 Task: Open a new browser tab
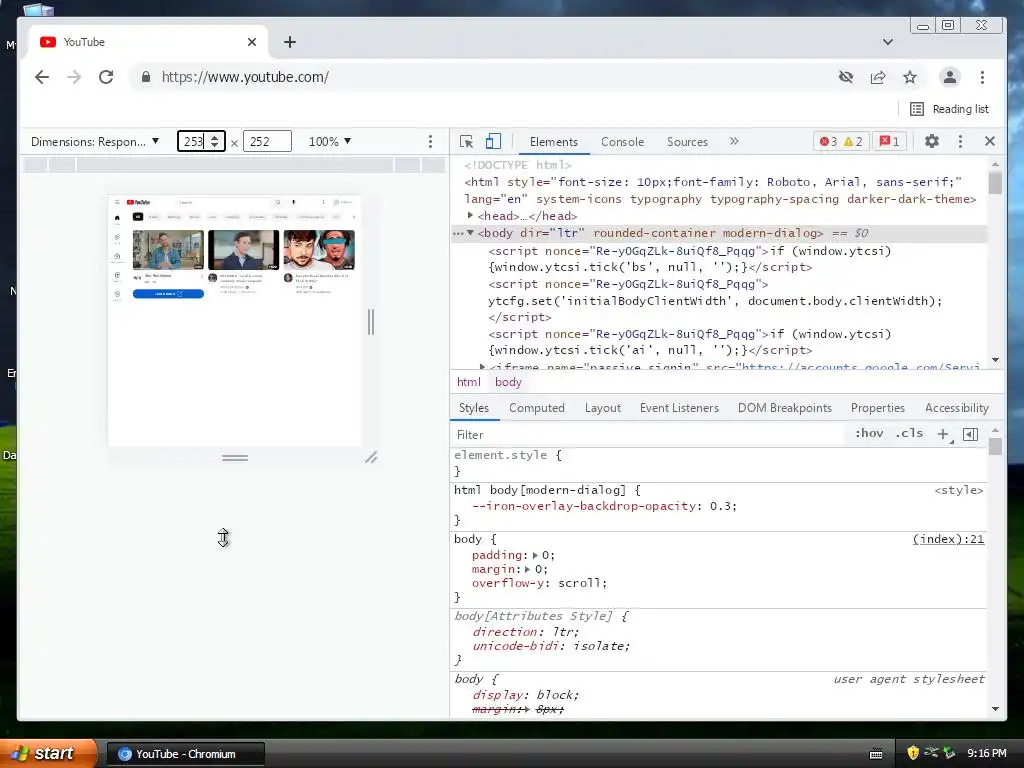pos(290,42)
